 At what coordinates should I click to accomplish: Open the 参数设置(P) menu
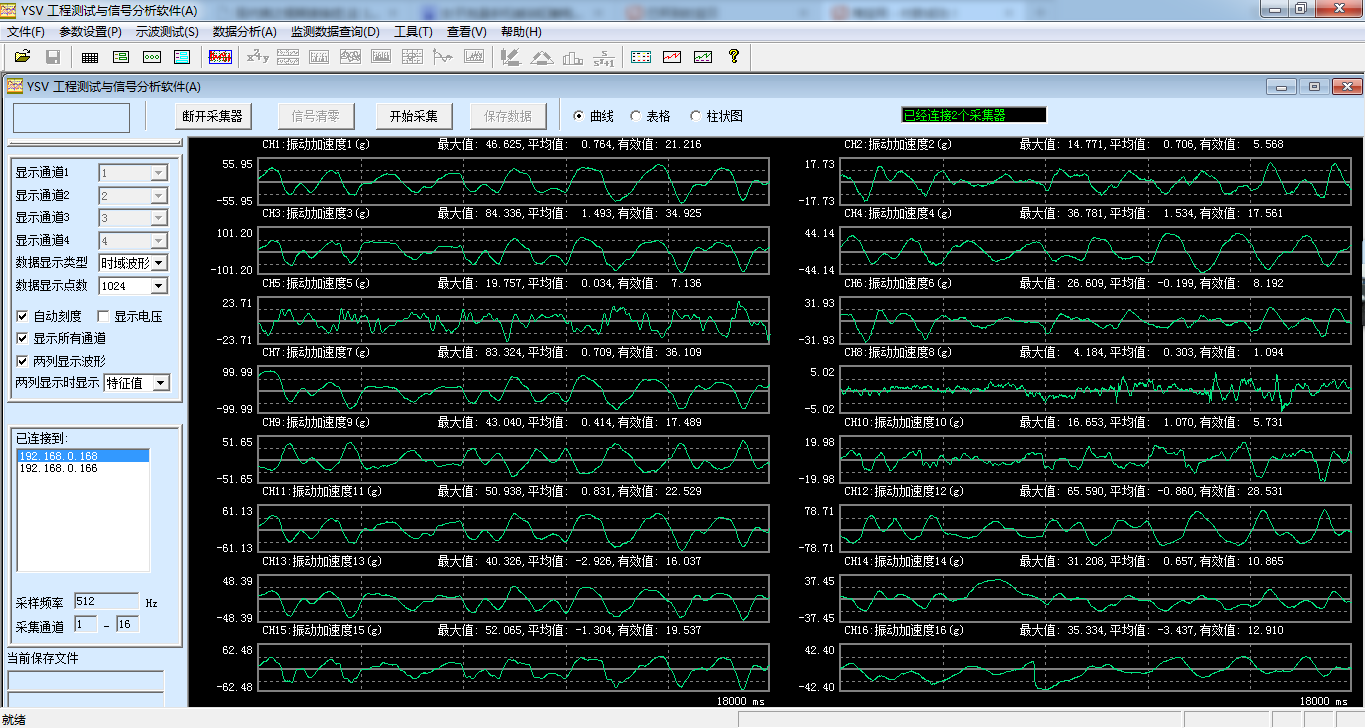click(x=90, y=32)
